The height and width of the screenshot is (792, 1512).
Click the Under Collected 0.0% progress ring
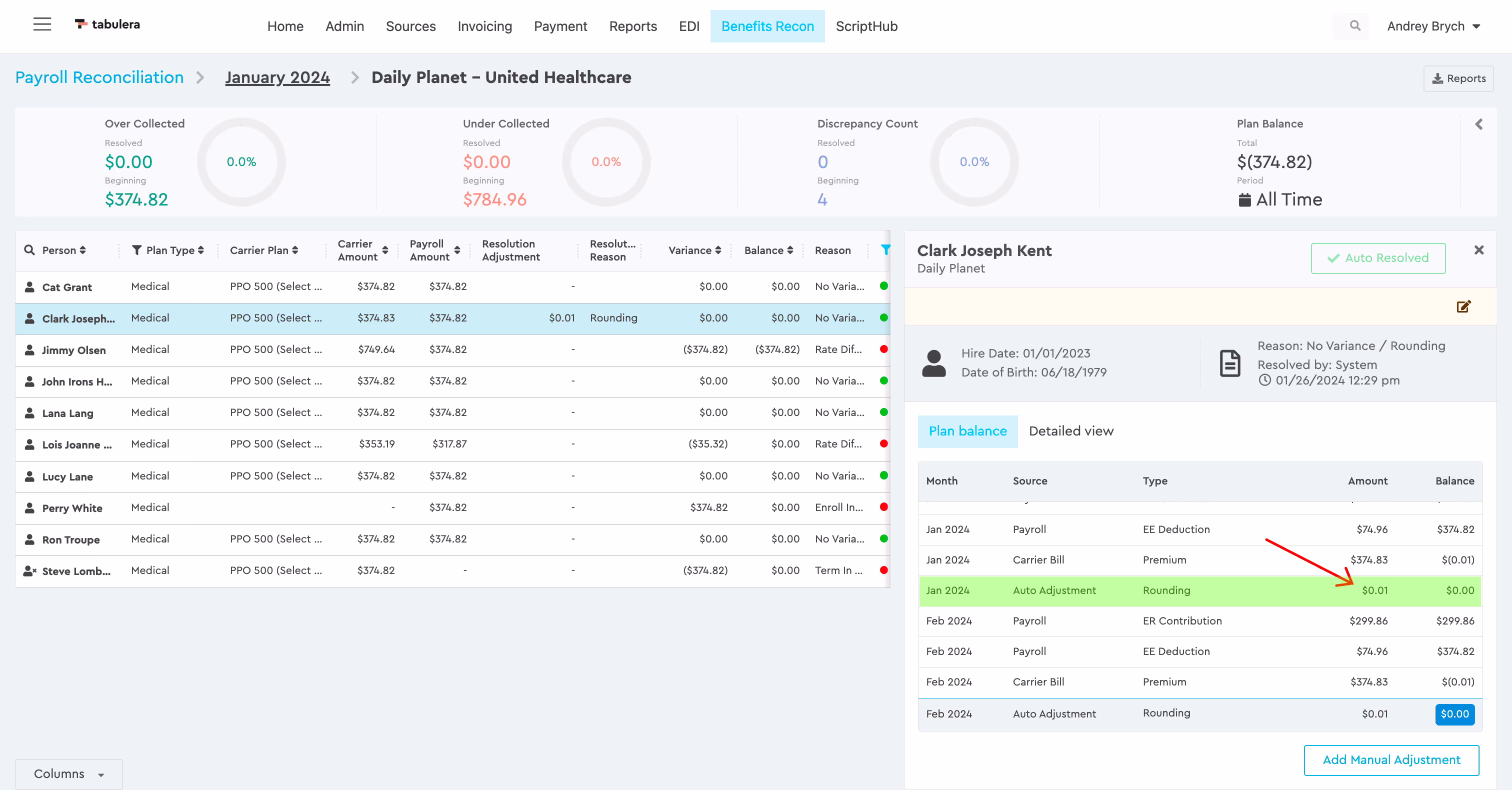606,162
